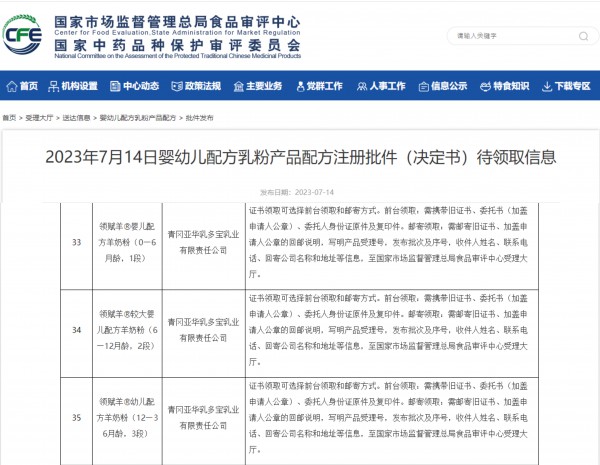Open the 首页 nav menu item

pos(29,86)
